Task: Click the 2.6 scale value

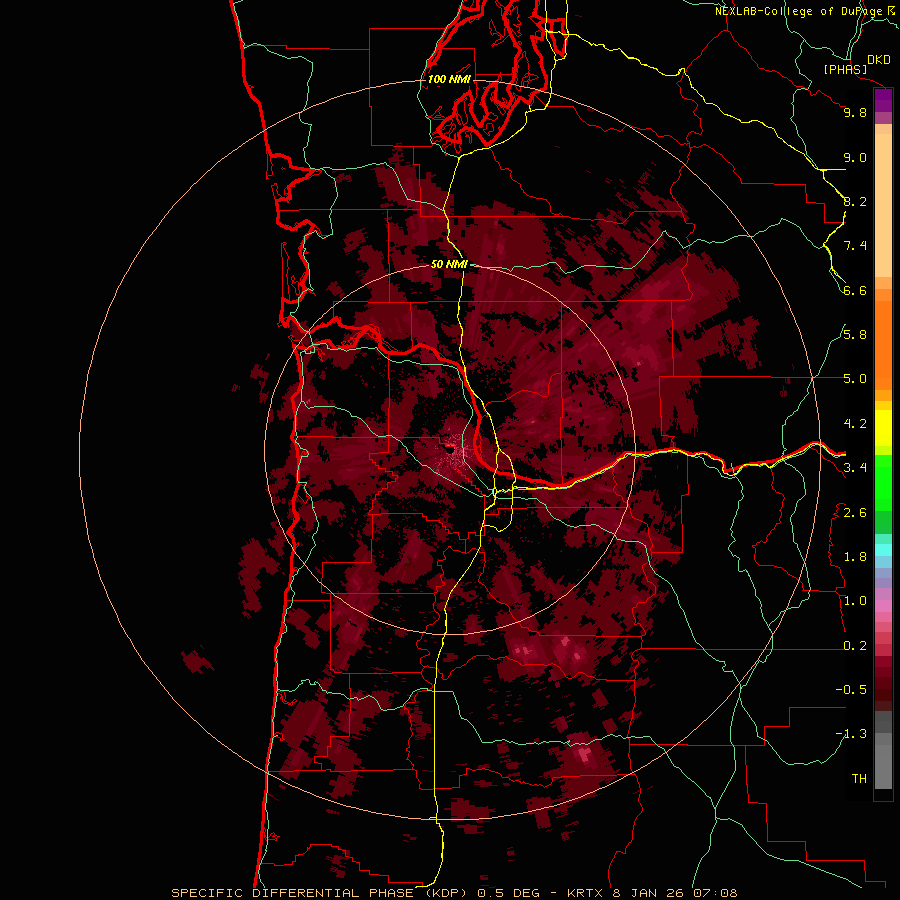Action: point(855,513)
